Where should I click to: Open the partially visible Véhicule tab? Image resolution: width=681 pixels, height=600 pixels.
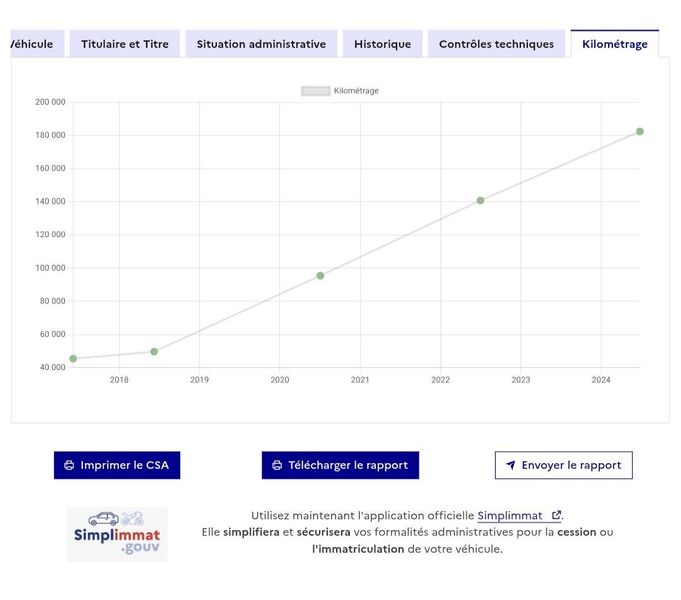click(37, 44)
